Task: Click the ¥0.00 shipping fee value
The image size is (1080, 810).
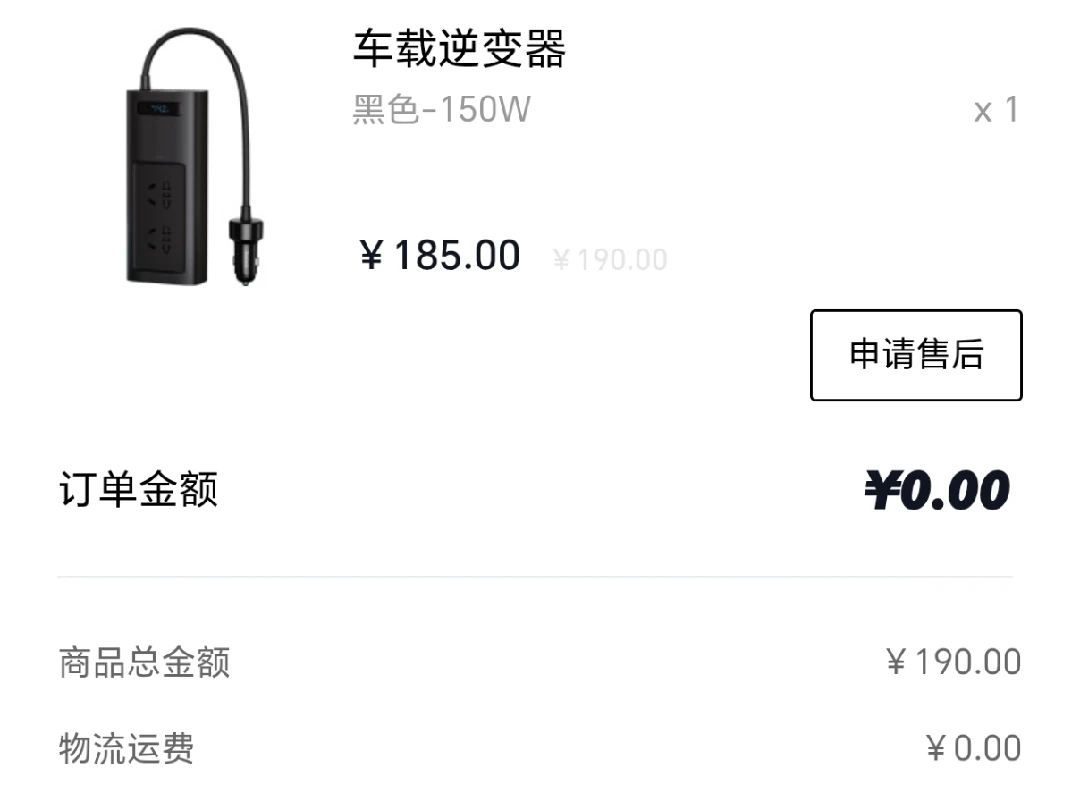Action: [973, 748]
